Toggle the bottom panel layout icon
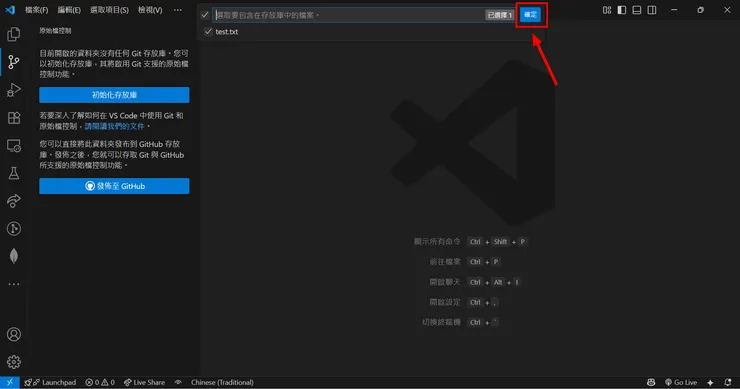Screen dimensions: 740x389 point(637,10)
